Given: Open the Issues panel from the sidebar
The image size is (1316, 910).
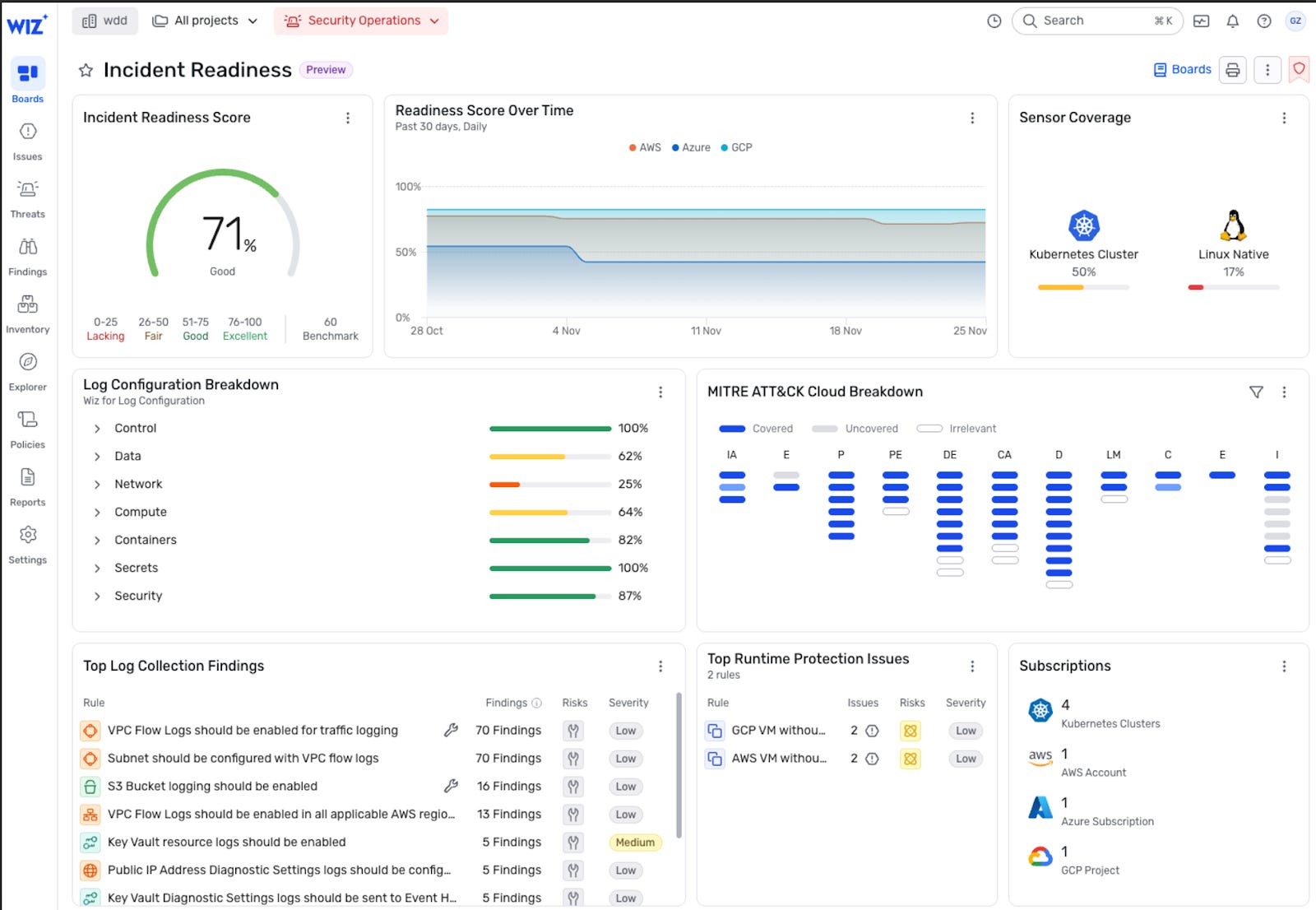Looking at the screenshot, I should click(x=27, y=142).
